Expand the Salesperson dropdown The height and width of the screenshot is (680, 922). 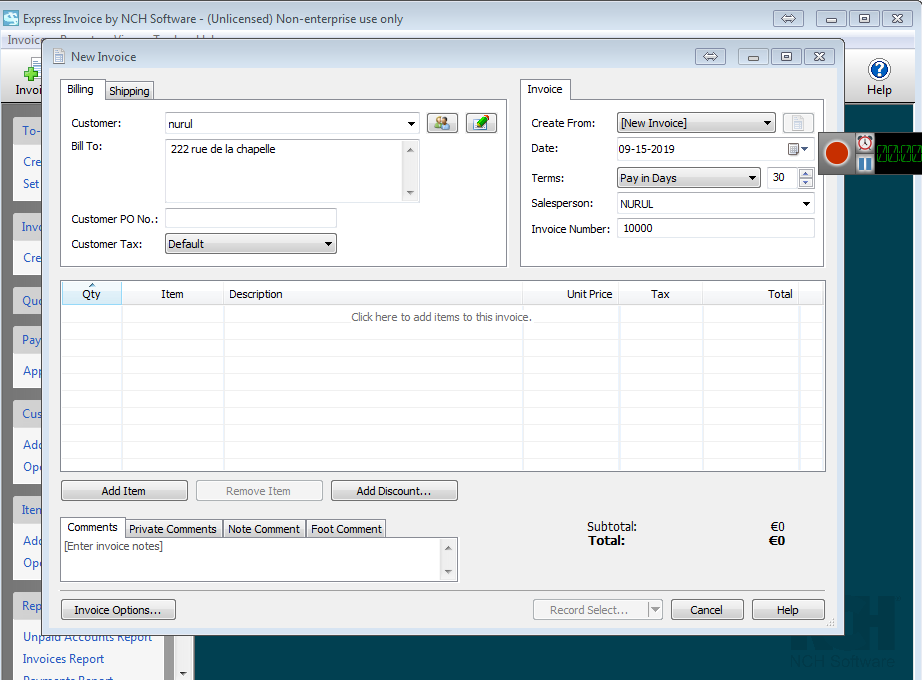[806, 204]
